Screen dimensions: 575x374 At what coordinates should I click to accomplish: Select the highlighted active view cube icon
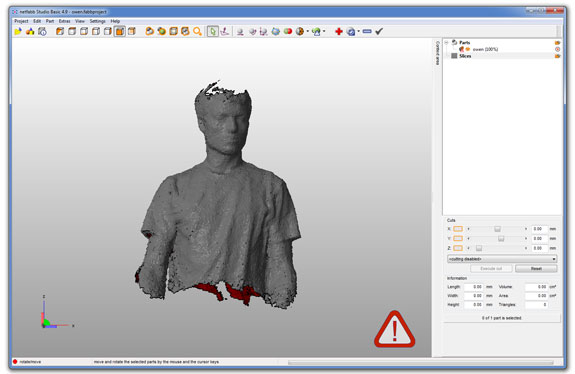tap(120, 32)
